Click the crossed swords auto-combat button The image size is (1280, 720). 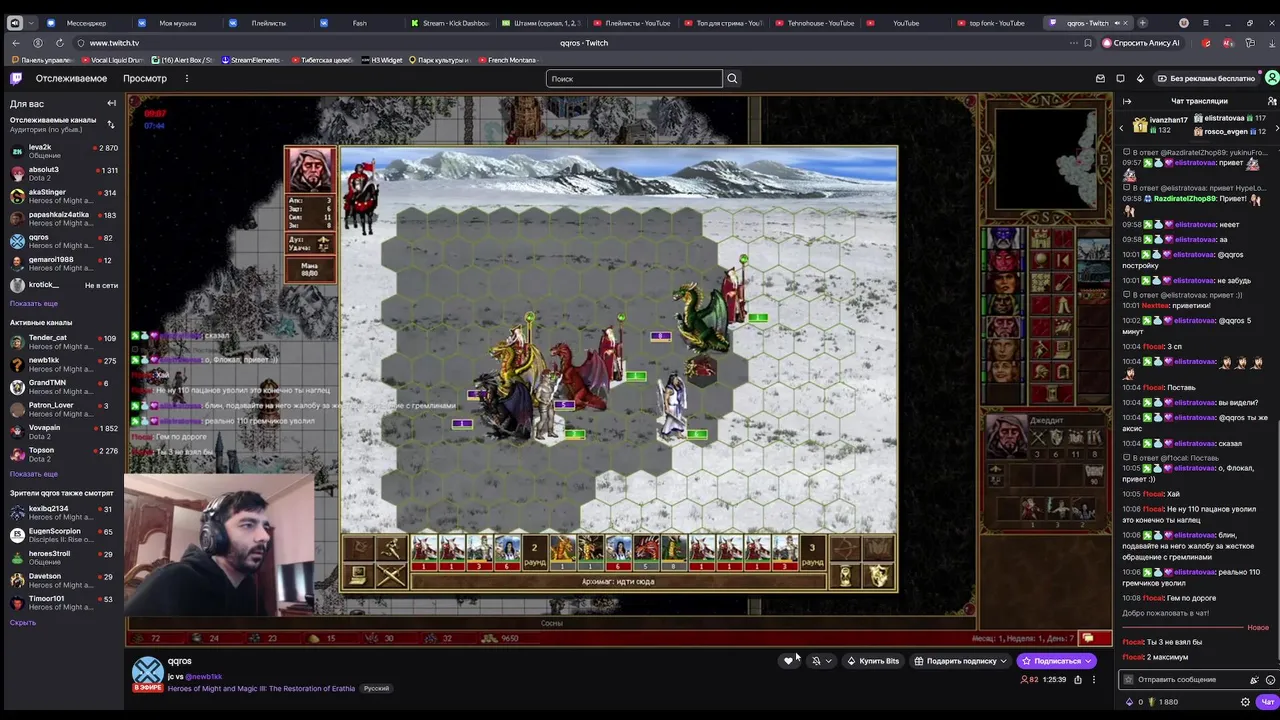click(x=391, y=576)
